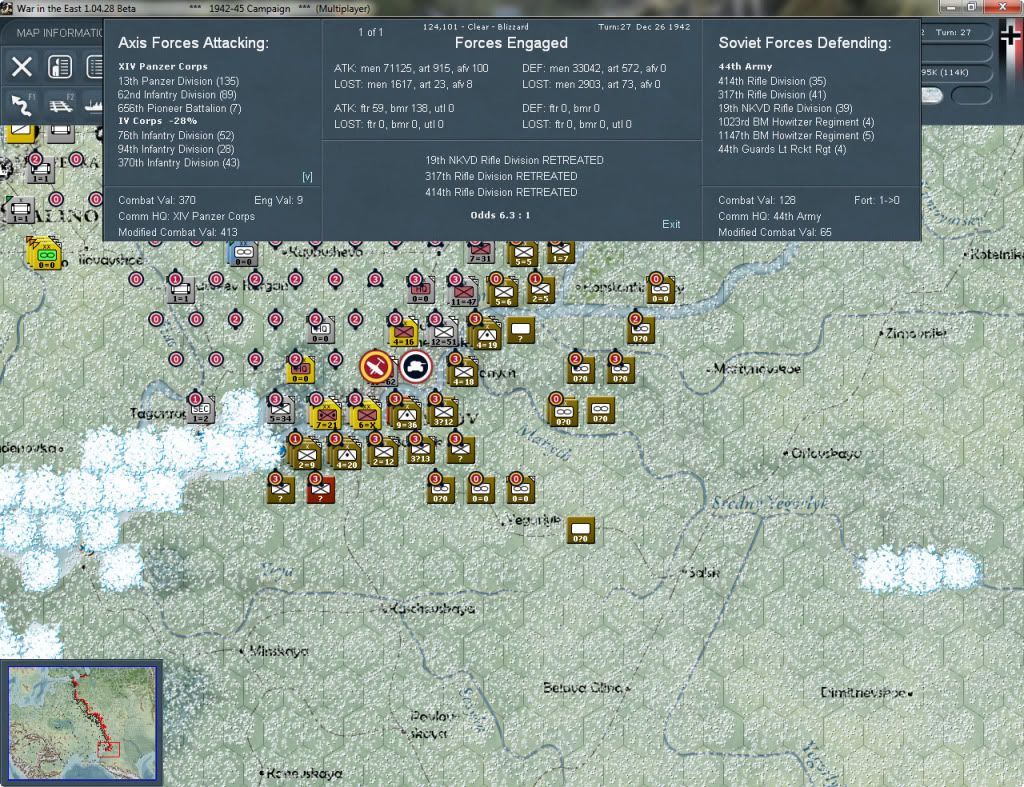Select the Soviet unit counter near Yegorlyk
Viewport: 1024px width, 787px height.
(581, 531)
